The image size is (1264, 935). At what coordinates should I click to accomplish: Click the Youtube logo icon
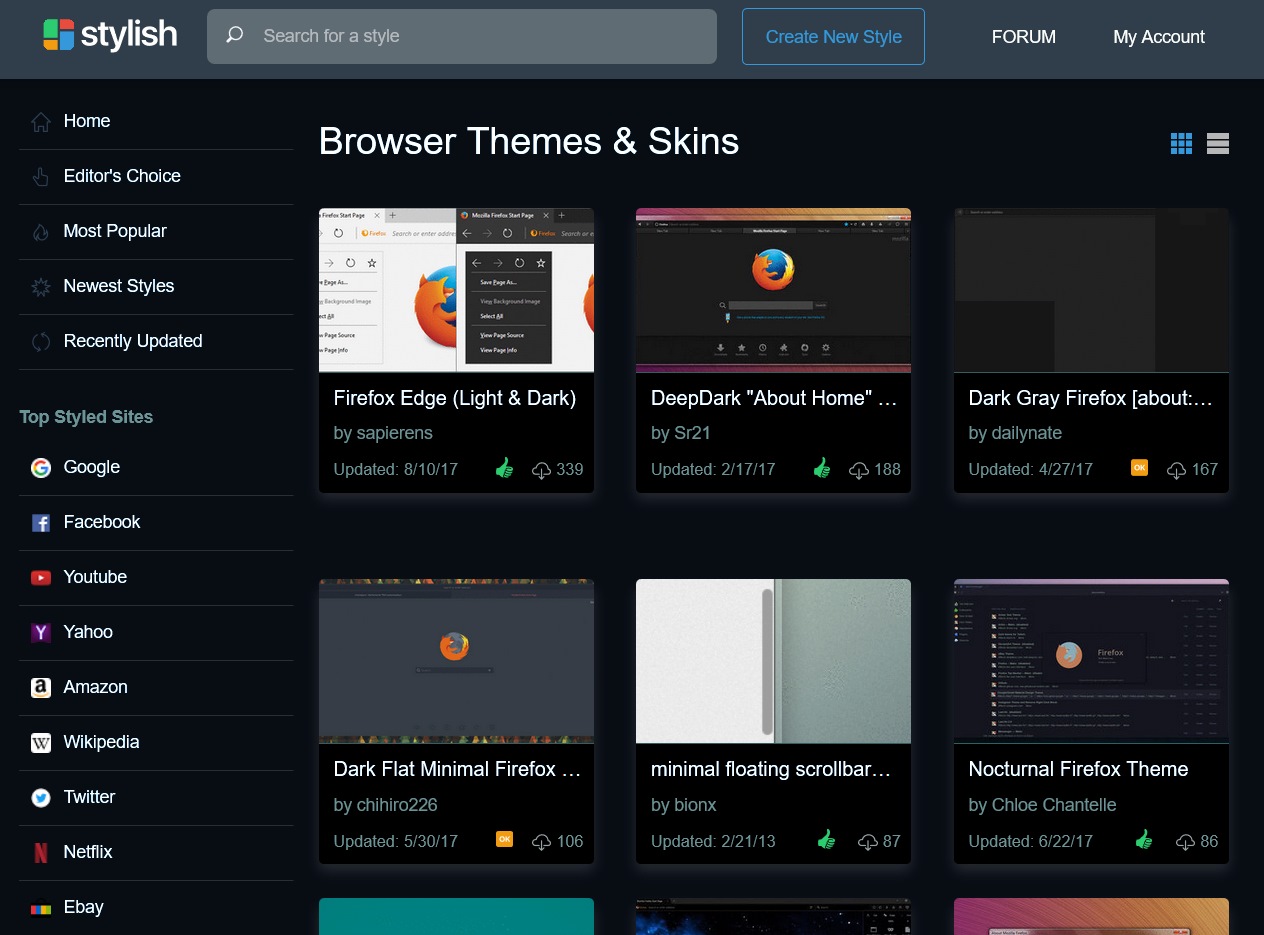pyautogui.click(x=41, y=578)
